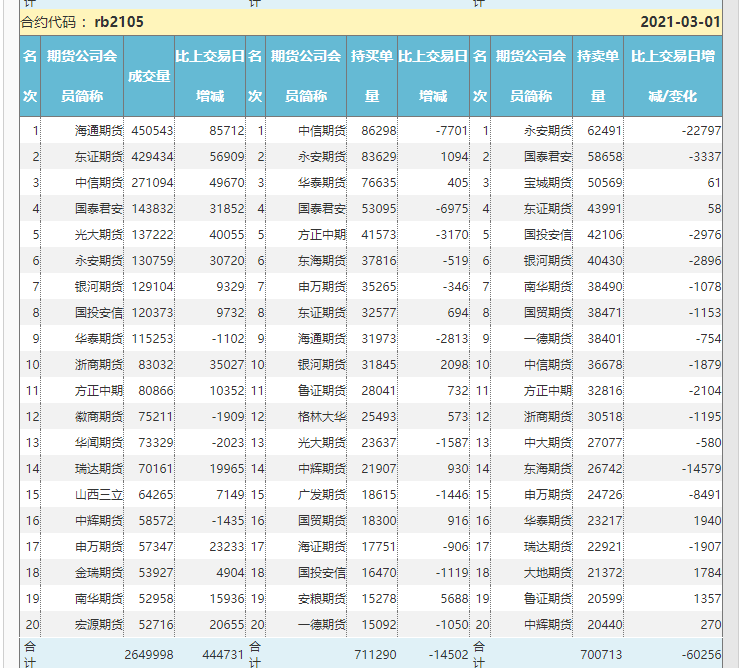756x668 pixels.
Task: Select total short position 700713
Action: [x=601, y=655]
